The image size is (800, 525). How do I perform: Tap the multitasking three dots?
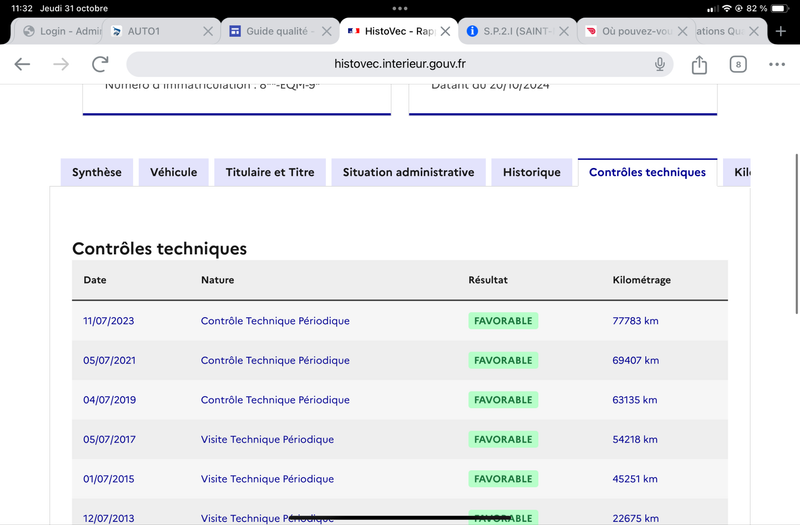point(399,8)
